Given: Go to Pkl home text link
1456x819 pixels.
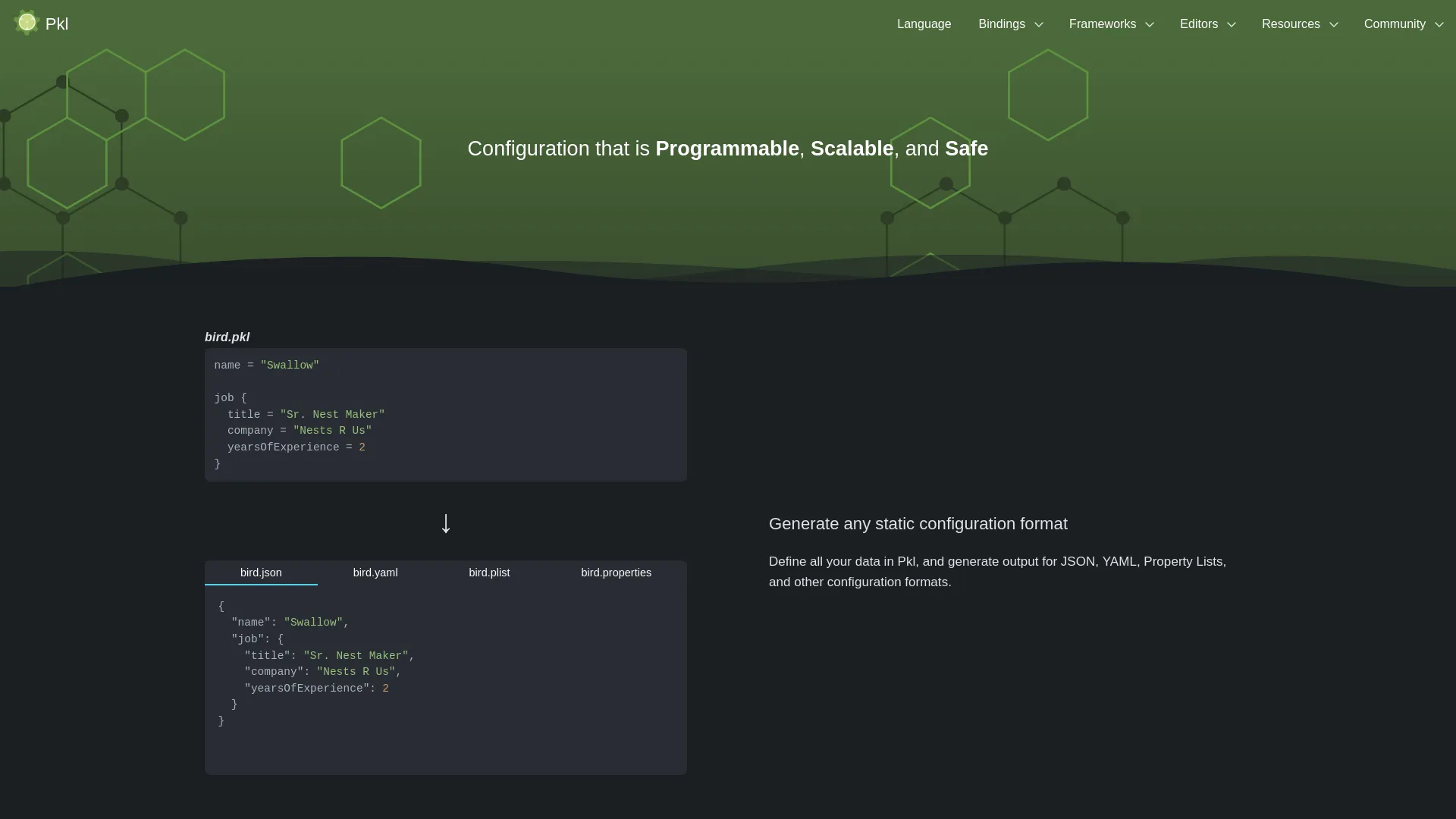Looking at the screenshot, I should 57,24.
